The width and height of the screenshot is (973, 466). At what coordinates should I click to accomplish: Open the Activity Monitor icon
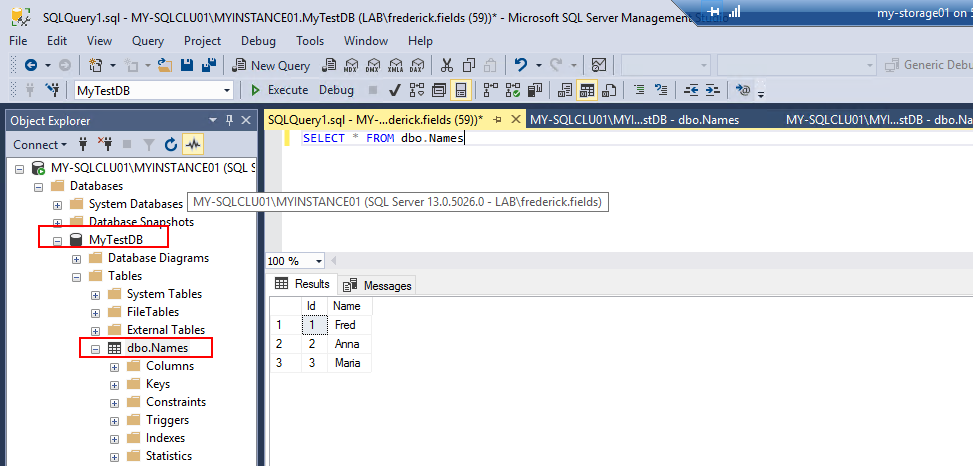(x=599, y=65)
